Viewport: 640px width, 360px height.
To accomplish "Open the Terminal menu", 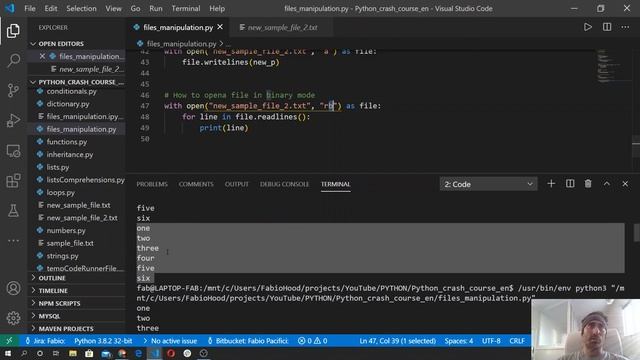I will tap(186, 9).
